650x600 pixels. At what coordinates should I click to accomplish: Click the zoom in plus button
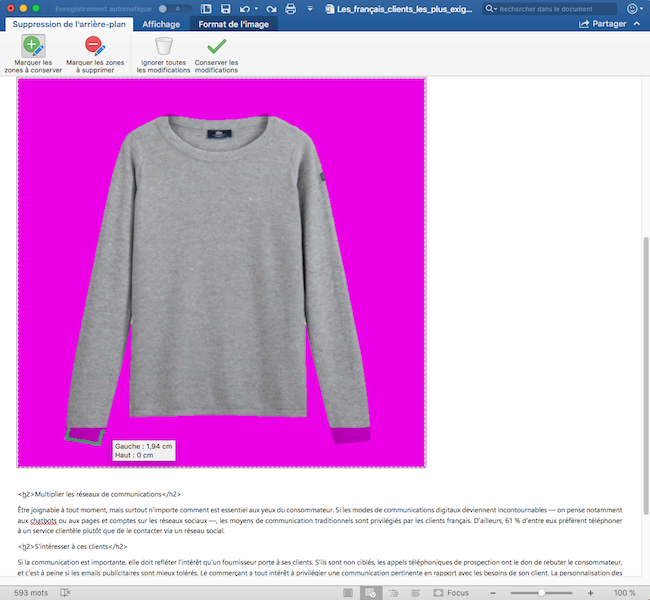(x=590, y=593)
